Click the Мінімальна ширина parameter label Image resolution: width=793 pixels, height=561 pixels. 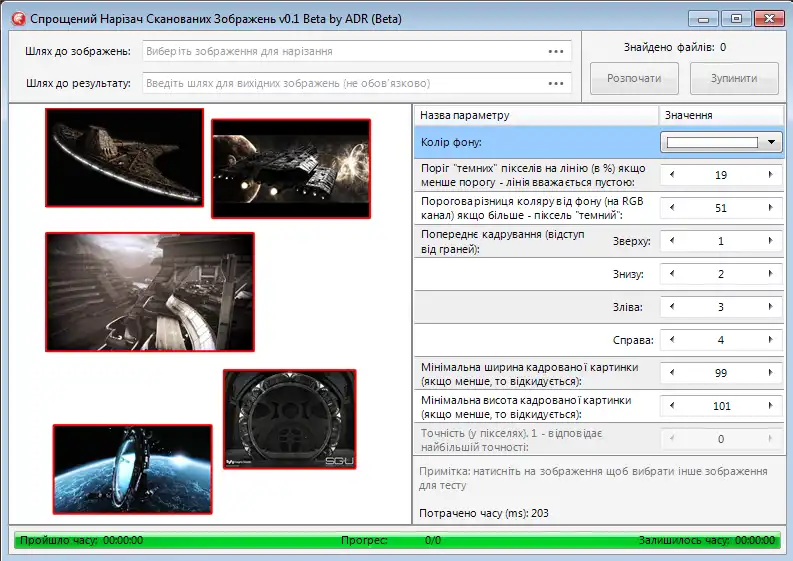tap(530, 374)
